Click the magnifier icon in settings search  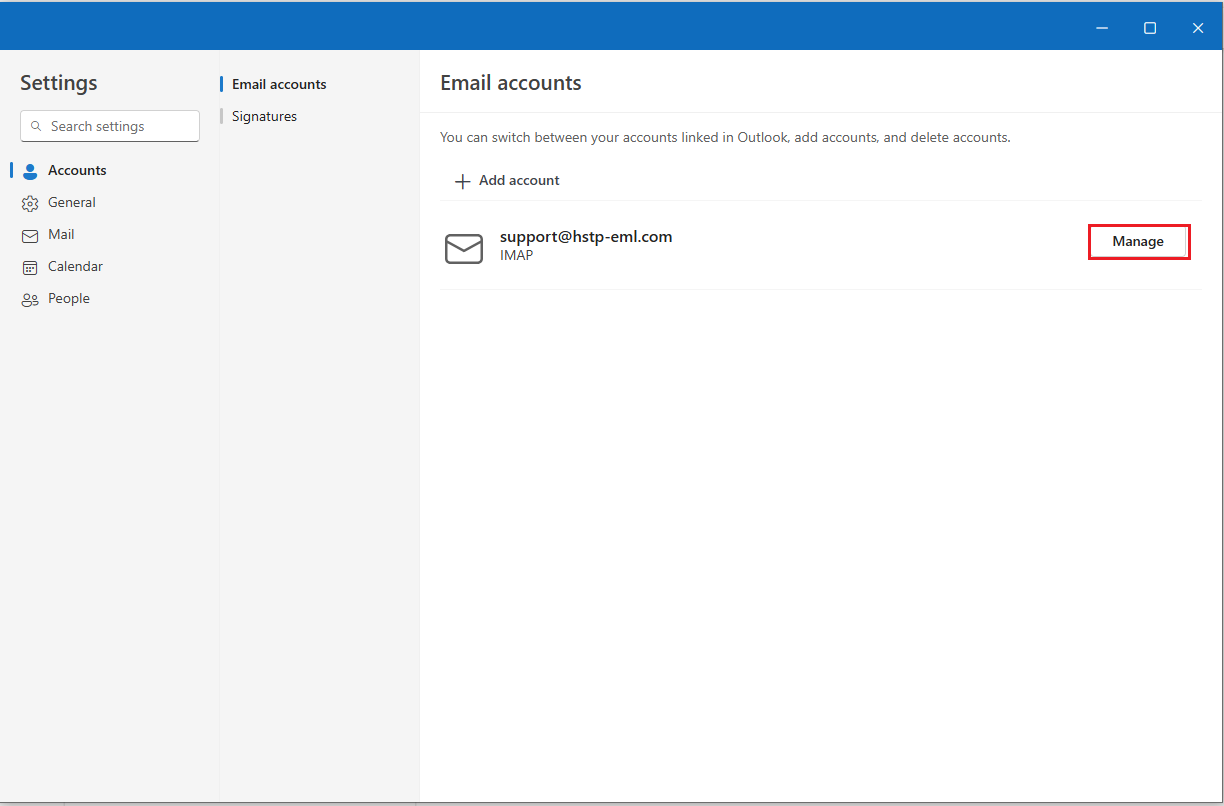[x=37, y=127]
